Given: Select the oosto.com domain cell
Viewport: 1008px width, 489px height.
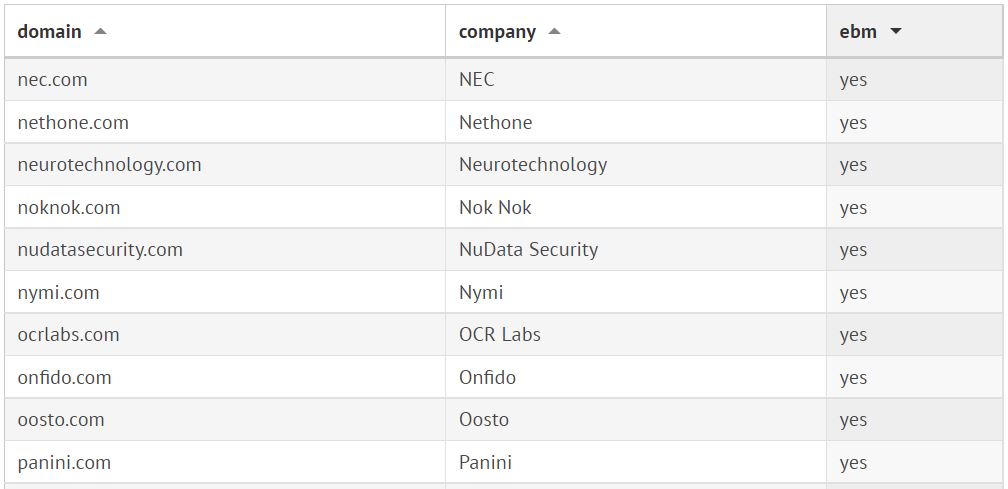Looking at the screenshot, I should pos(61,420).
